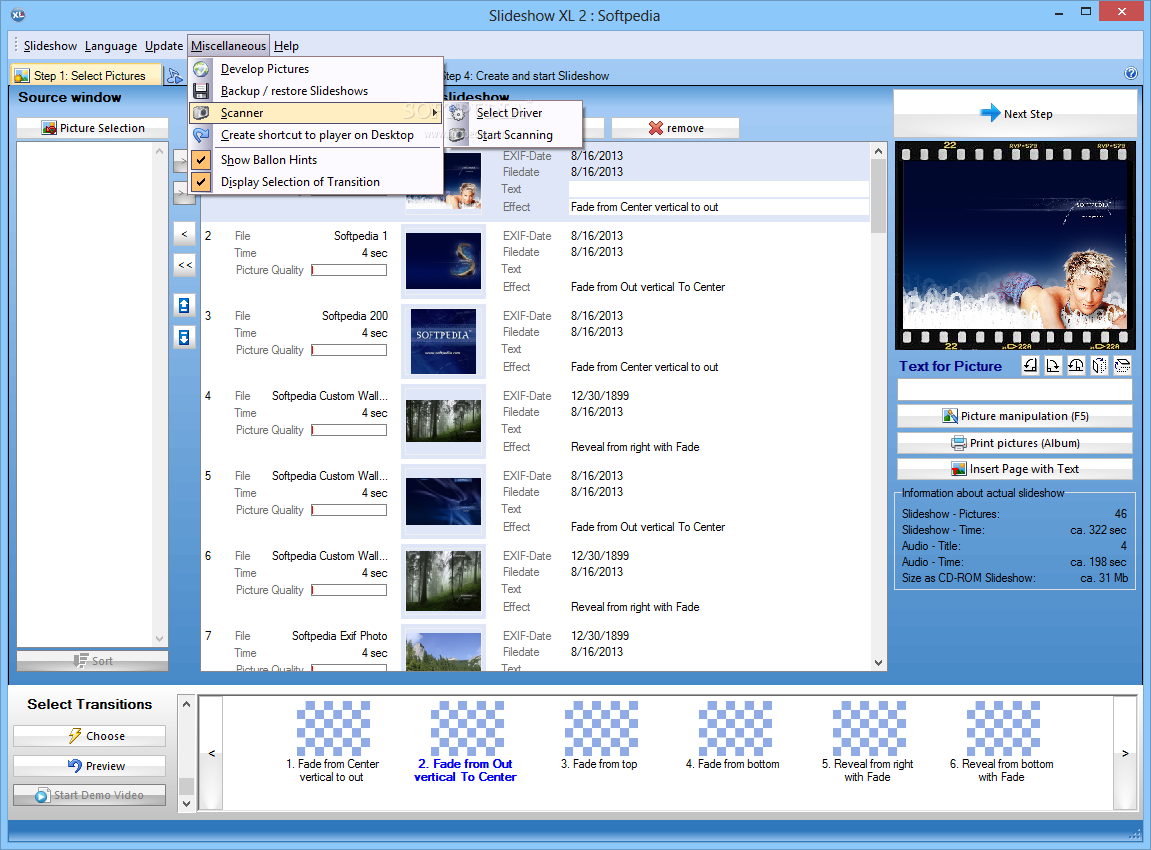Click the Text for Picture input field
The width and height of the screenshot is (1151, 850).
click(1014, 390)
